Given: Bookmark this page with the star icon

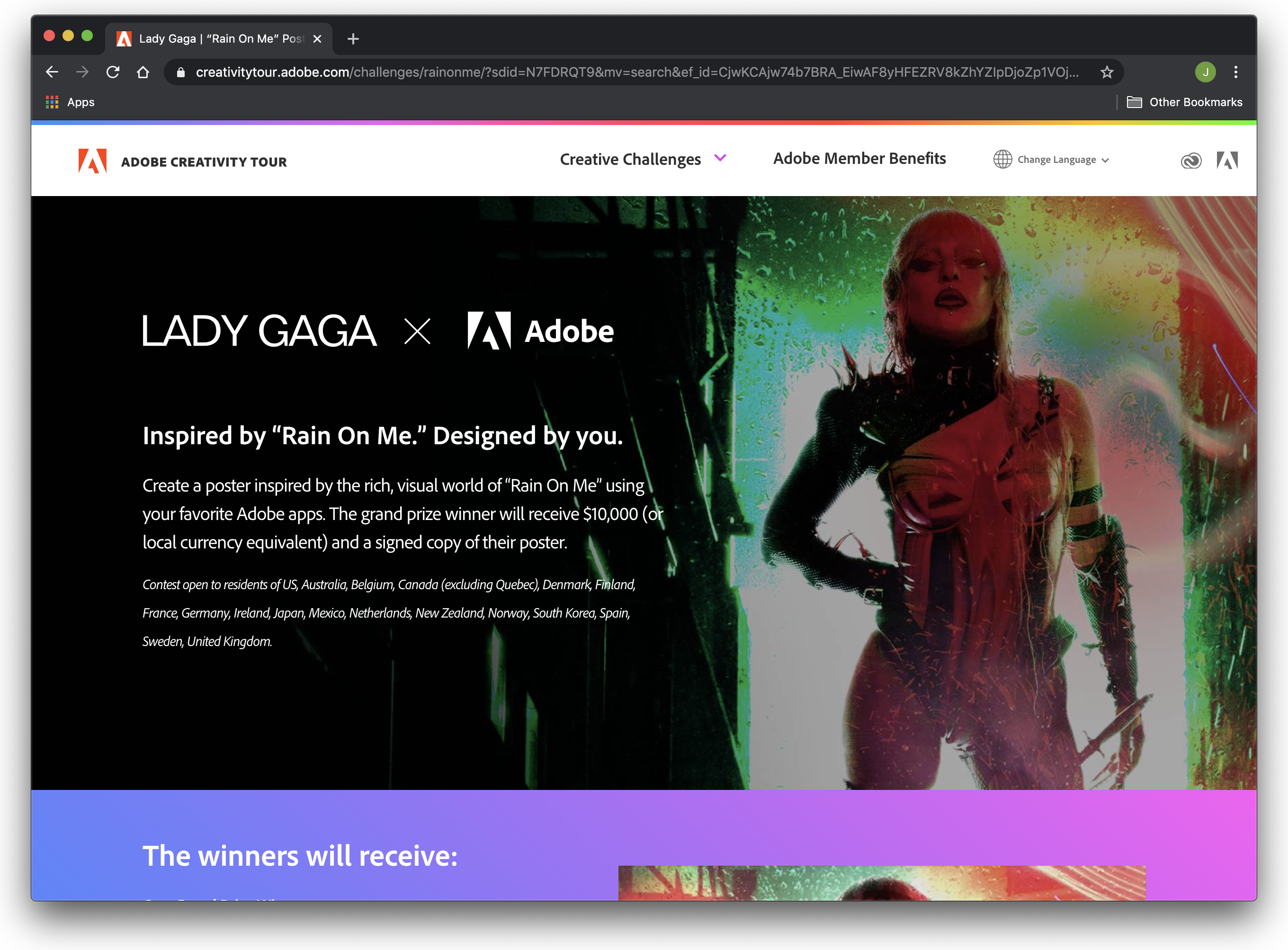Looking at the screenshot, I should (x=1107, y=72).
